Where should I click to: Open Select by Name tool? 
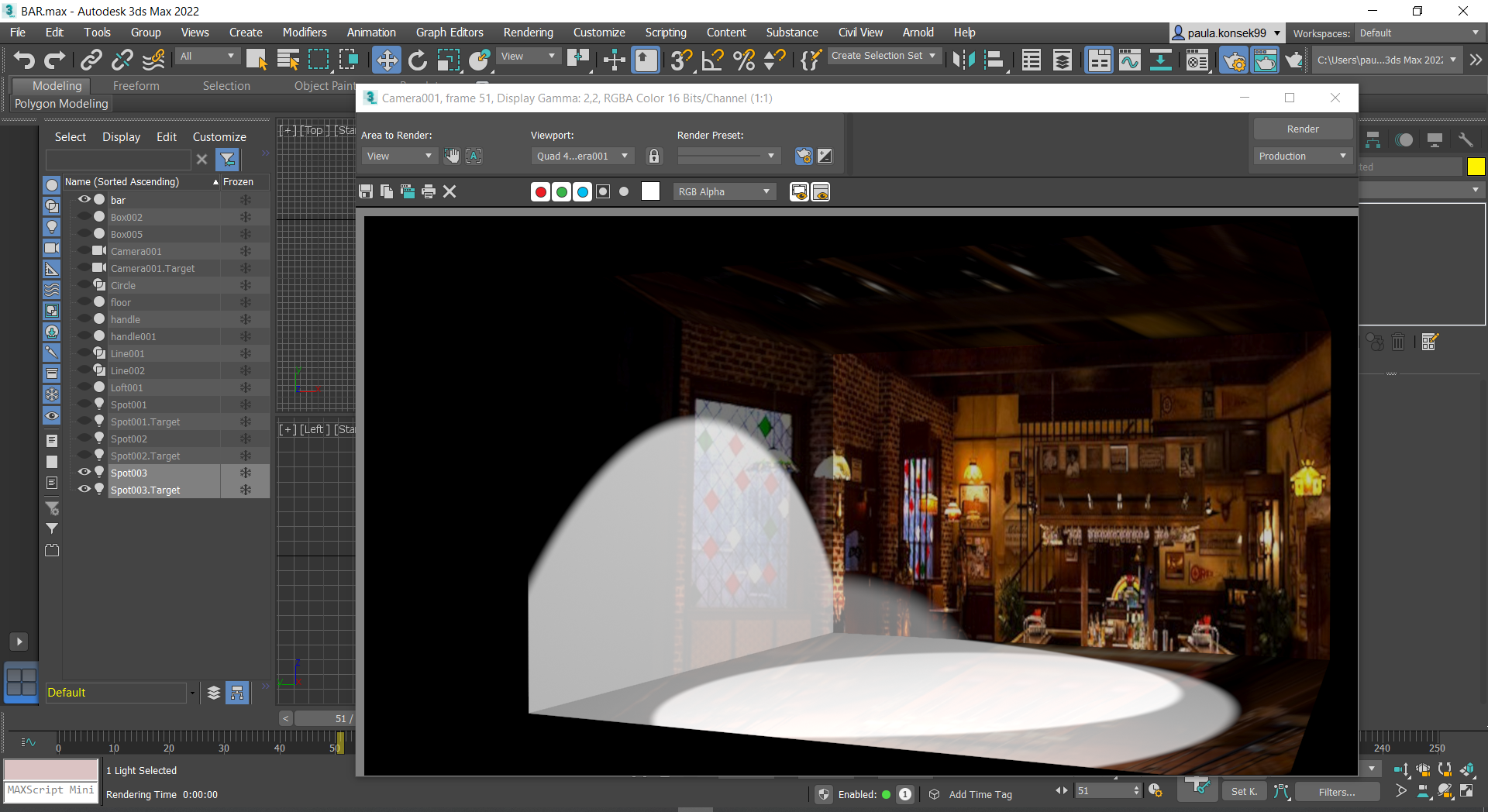pos(288,60)
